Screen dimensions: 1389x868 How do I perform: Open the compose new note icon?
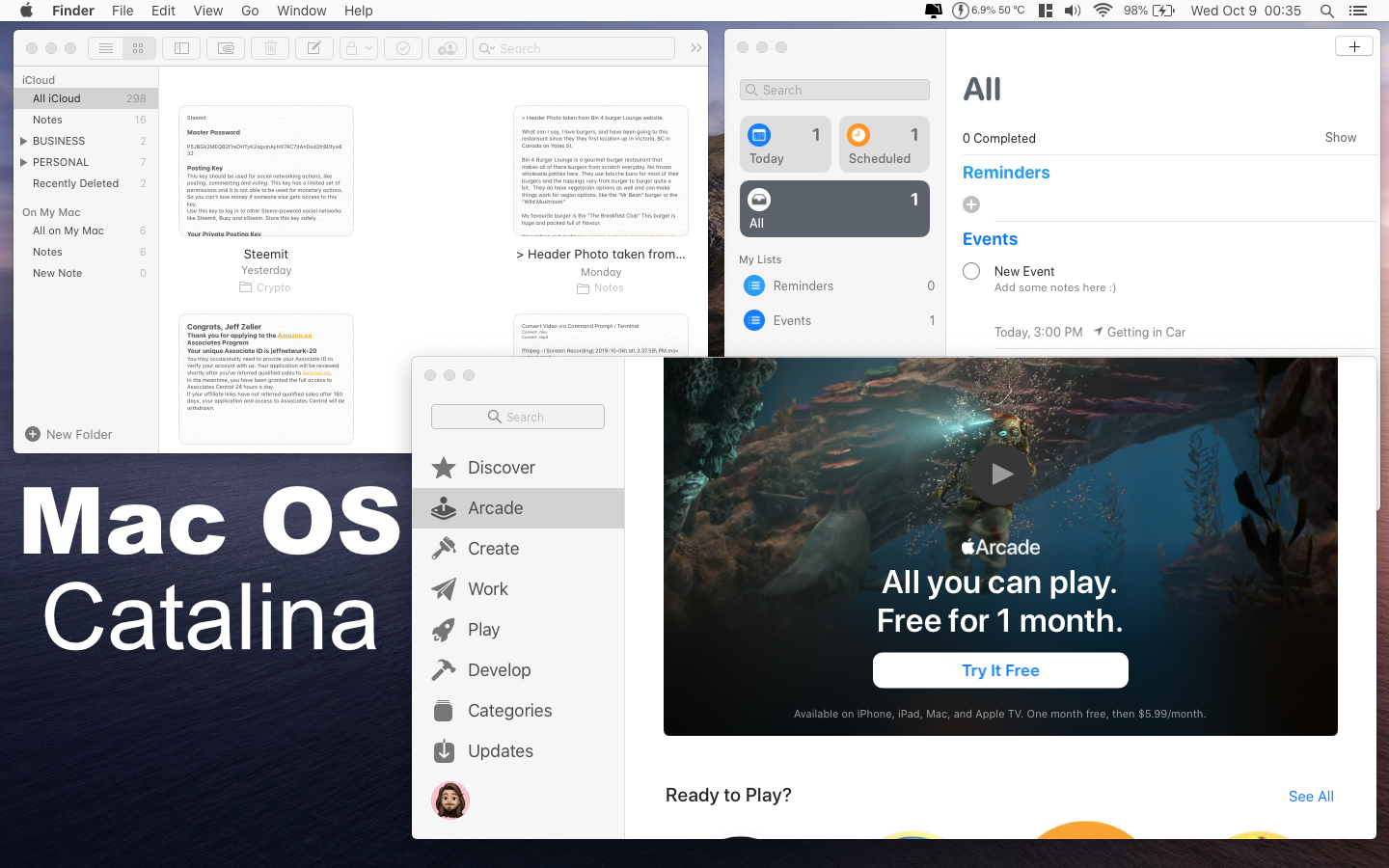coord(313,47)
